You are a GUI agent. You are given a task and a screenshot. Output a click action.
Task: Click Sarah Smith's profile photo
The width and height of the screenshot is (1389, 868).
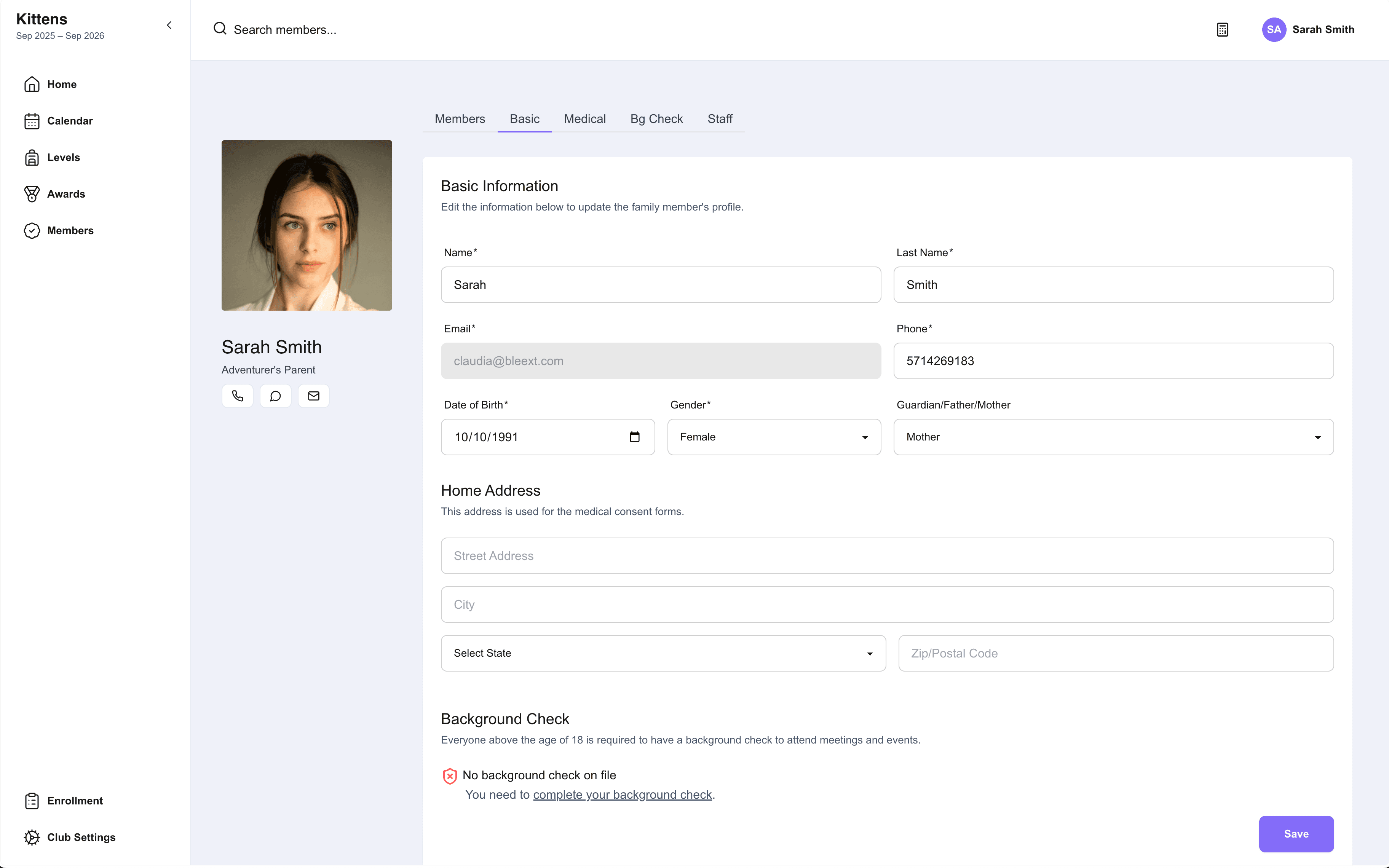(307, 225)
